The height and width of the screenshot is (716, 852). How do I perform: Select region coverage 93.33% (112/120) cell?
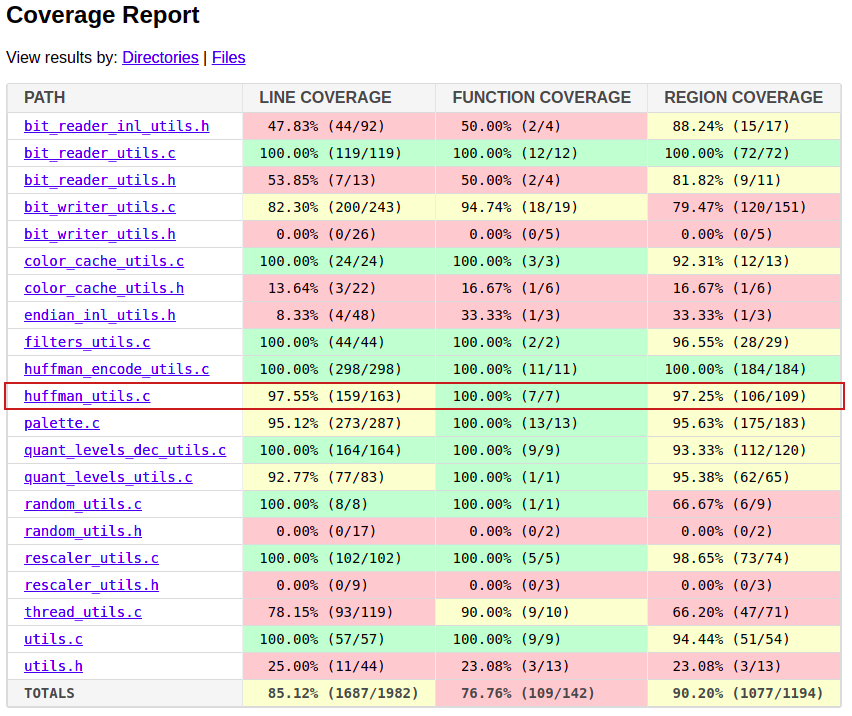(x=744, y=450)
